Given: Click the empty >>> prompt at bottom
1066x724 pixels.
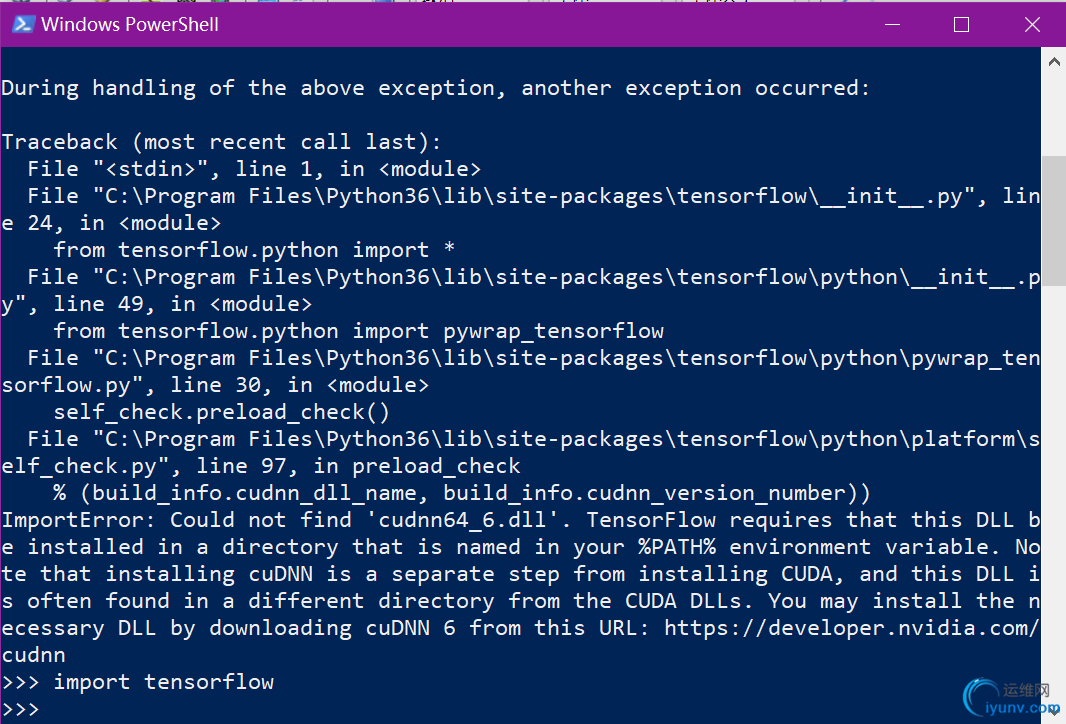Looking at the screenshot, I should click(20, 710).
